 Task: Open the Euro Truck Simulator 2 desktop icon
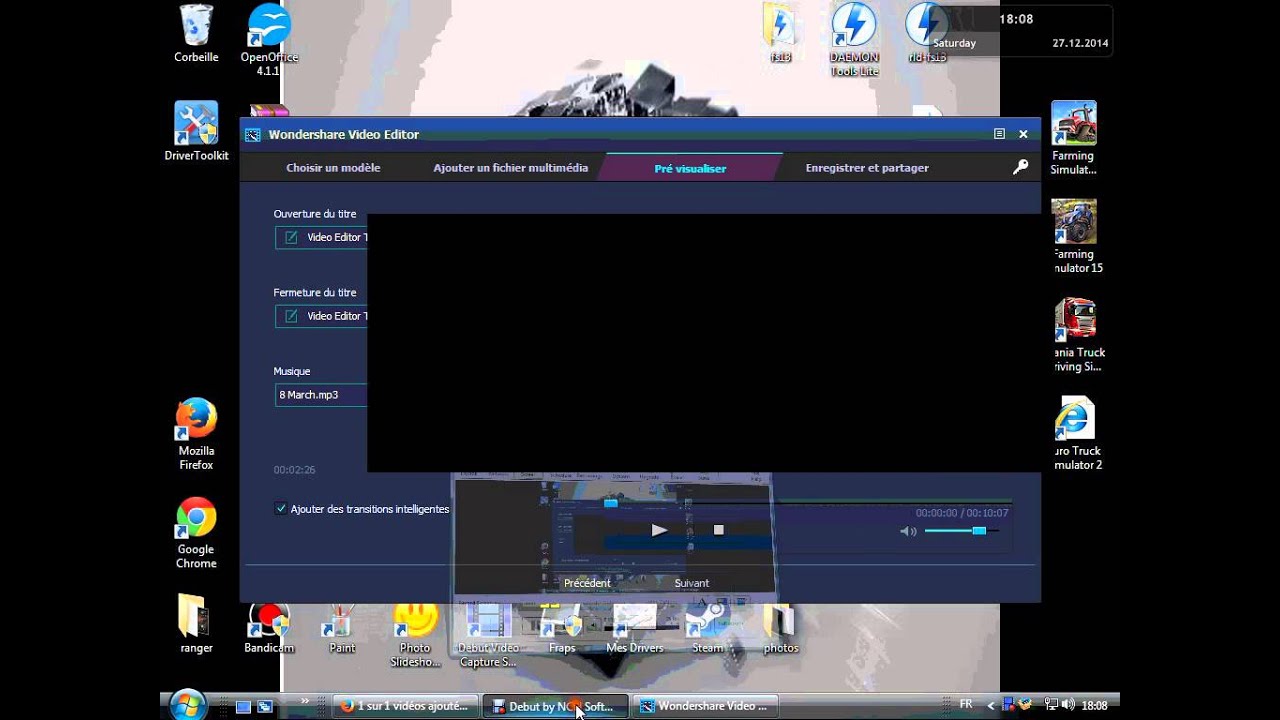1076,432
